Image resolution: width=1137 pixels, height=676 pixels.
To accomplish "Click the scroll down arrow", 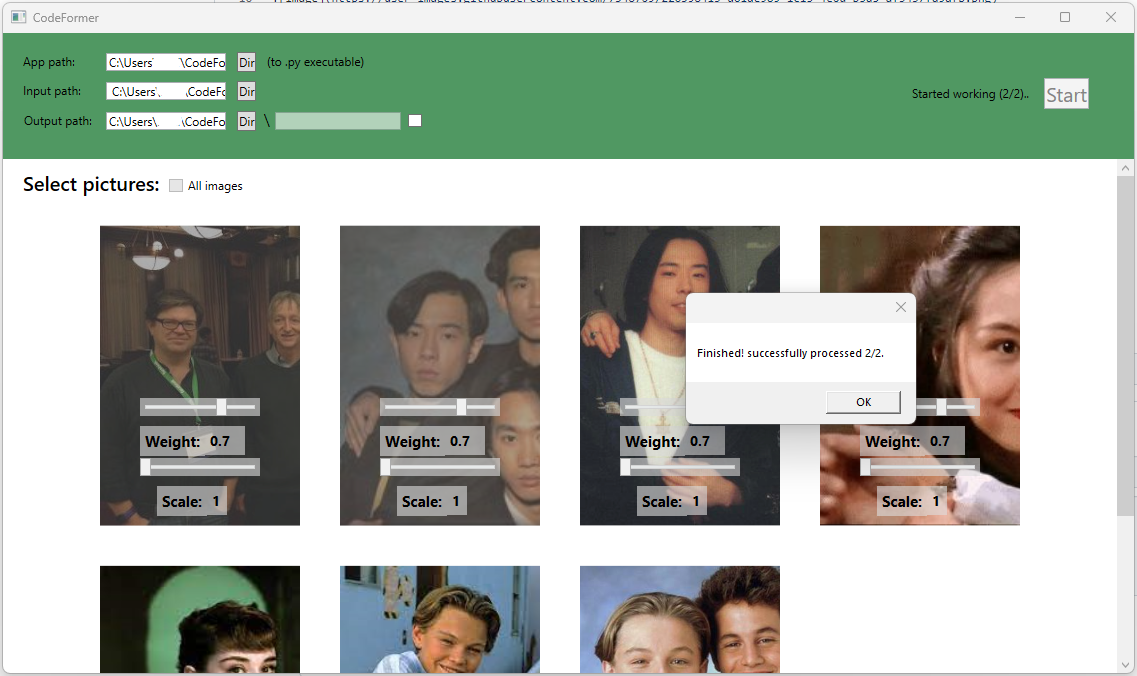I will coord(1125,664).
